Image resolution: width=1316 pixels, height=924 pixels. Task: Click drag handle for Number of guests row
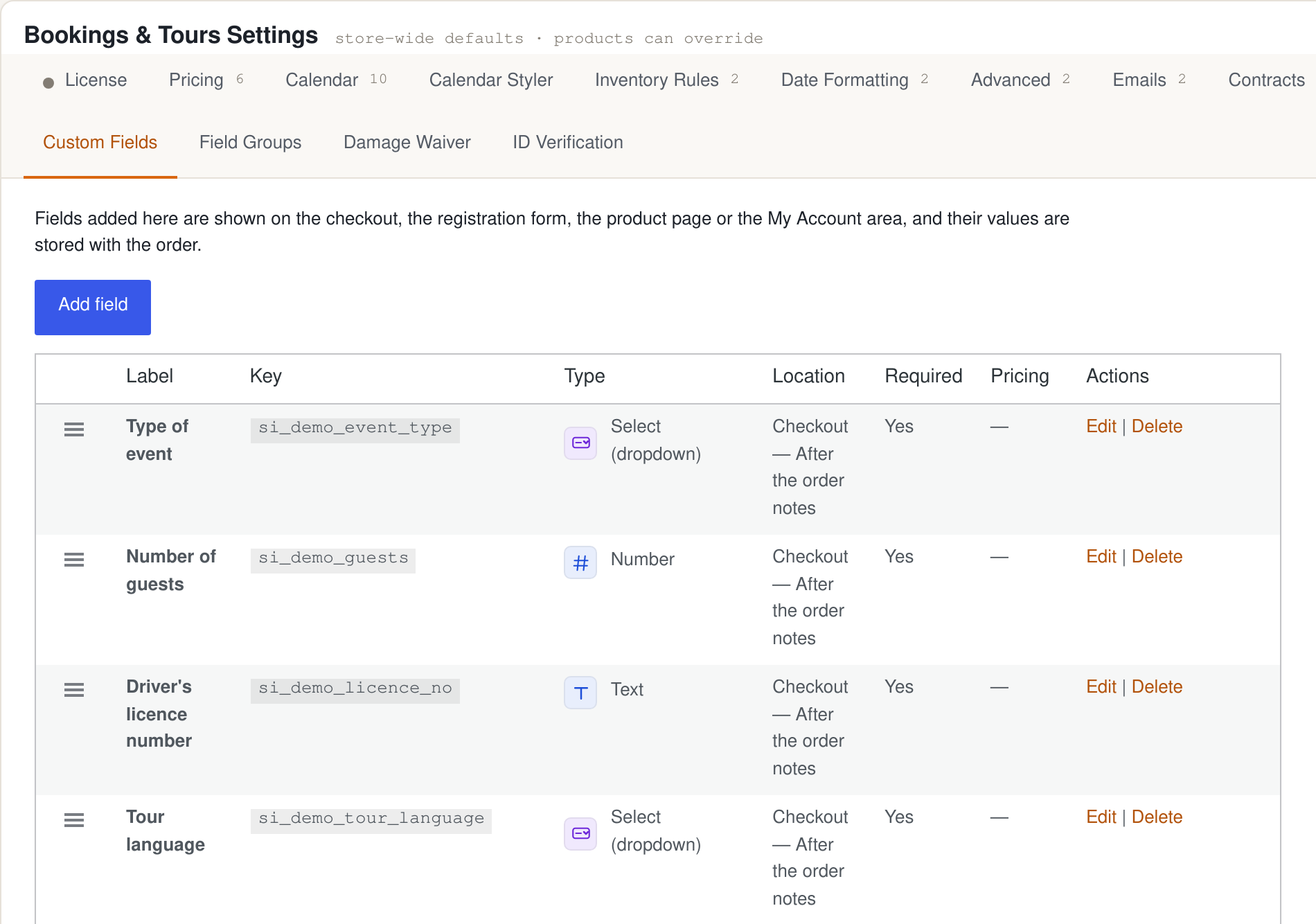coord(74,560)
